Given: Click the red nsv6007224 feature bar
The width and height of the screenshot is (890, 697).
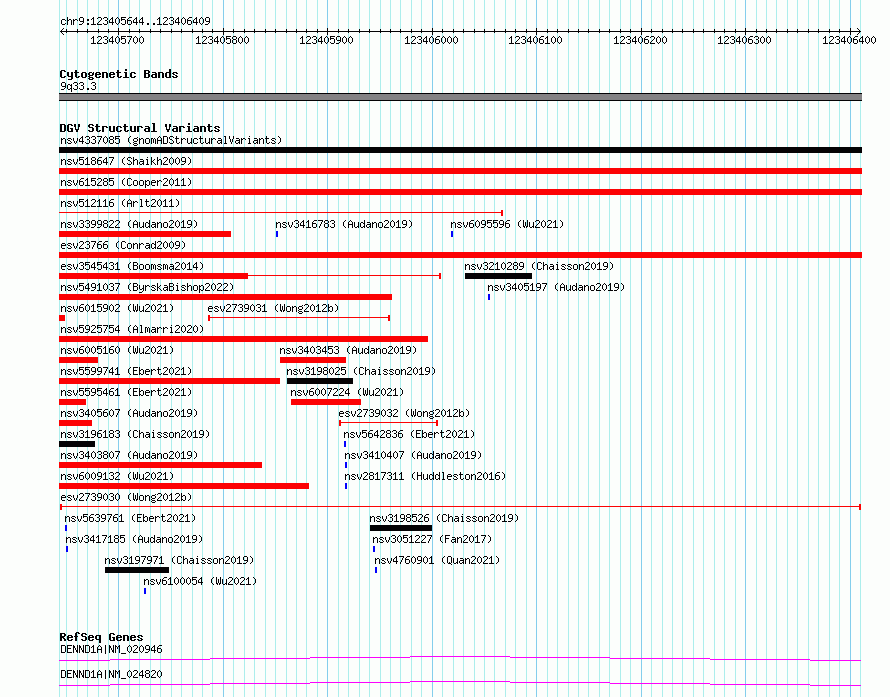Looking at the screenshot, I should [326, 402].
